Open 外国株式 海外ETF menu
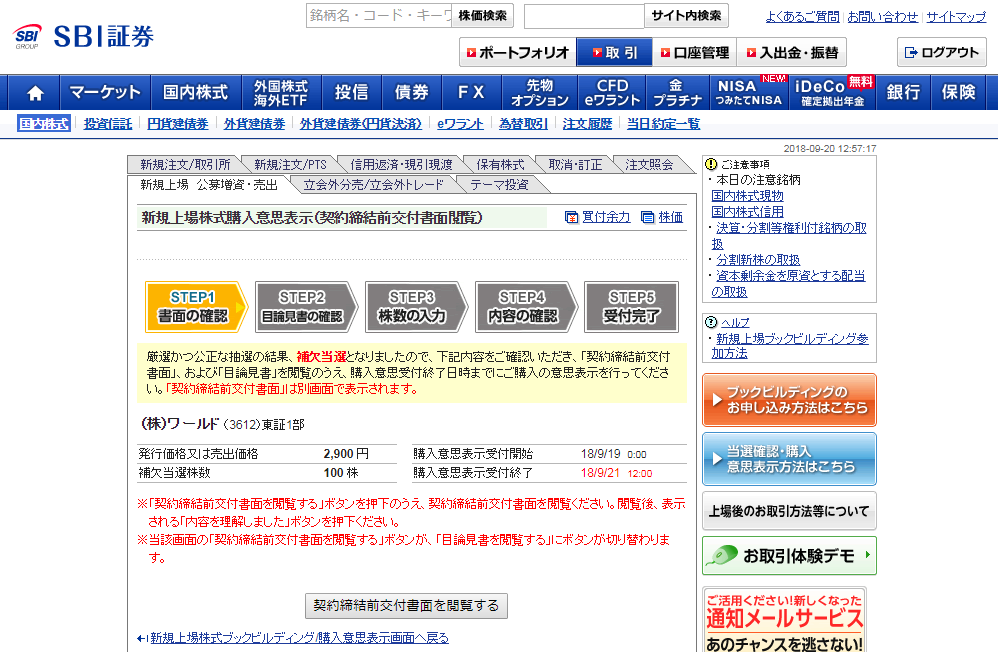Screen dimensions: 998x652 281,92
